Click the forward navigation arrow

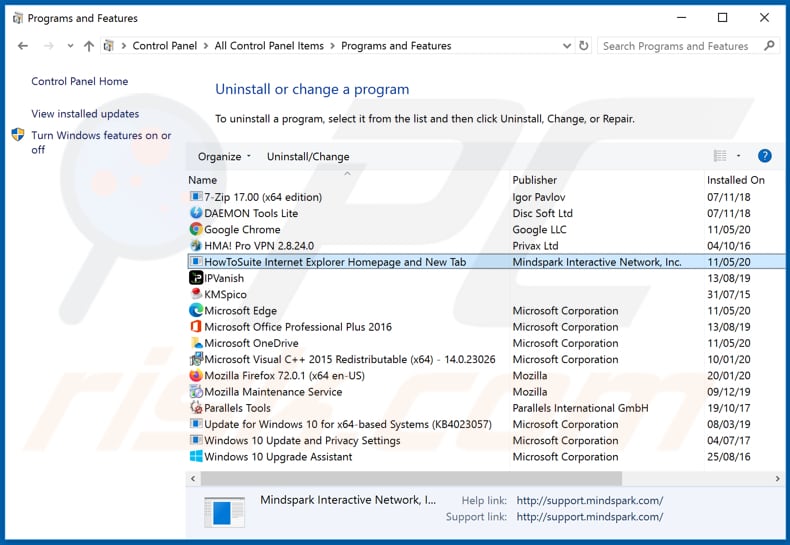48,46
